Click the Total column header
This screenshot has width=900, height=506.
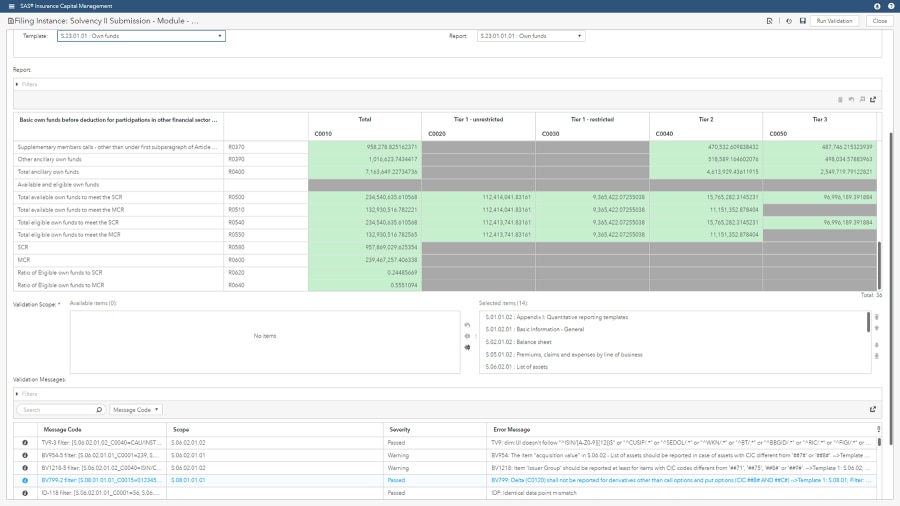pos(364,120)
